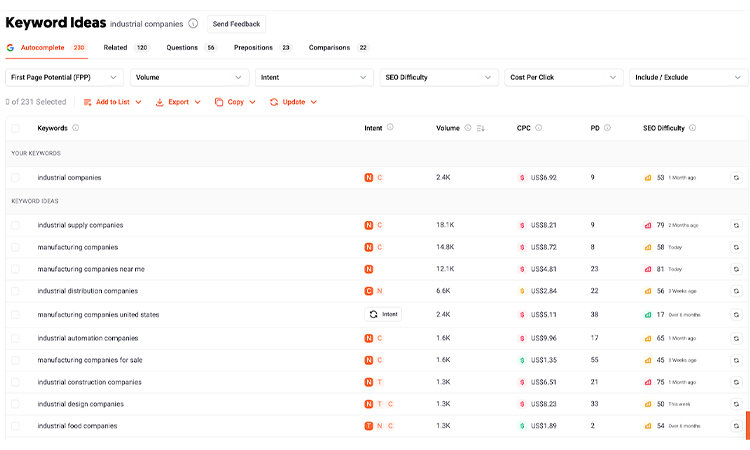Open the 'industrial supply companies' keyword link
750x450 pixels.
[x=80, y=225]
